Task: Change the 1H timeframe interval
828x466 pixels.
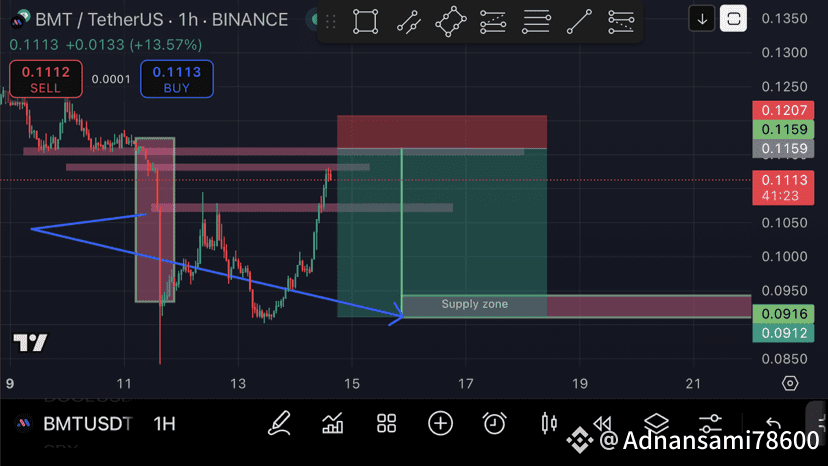Action: point(164,424)
